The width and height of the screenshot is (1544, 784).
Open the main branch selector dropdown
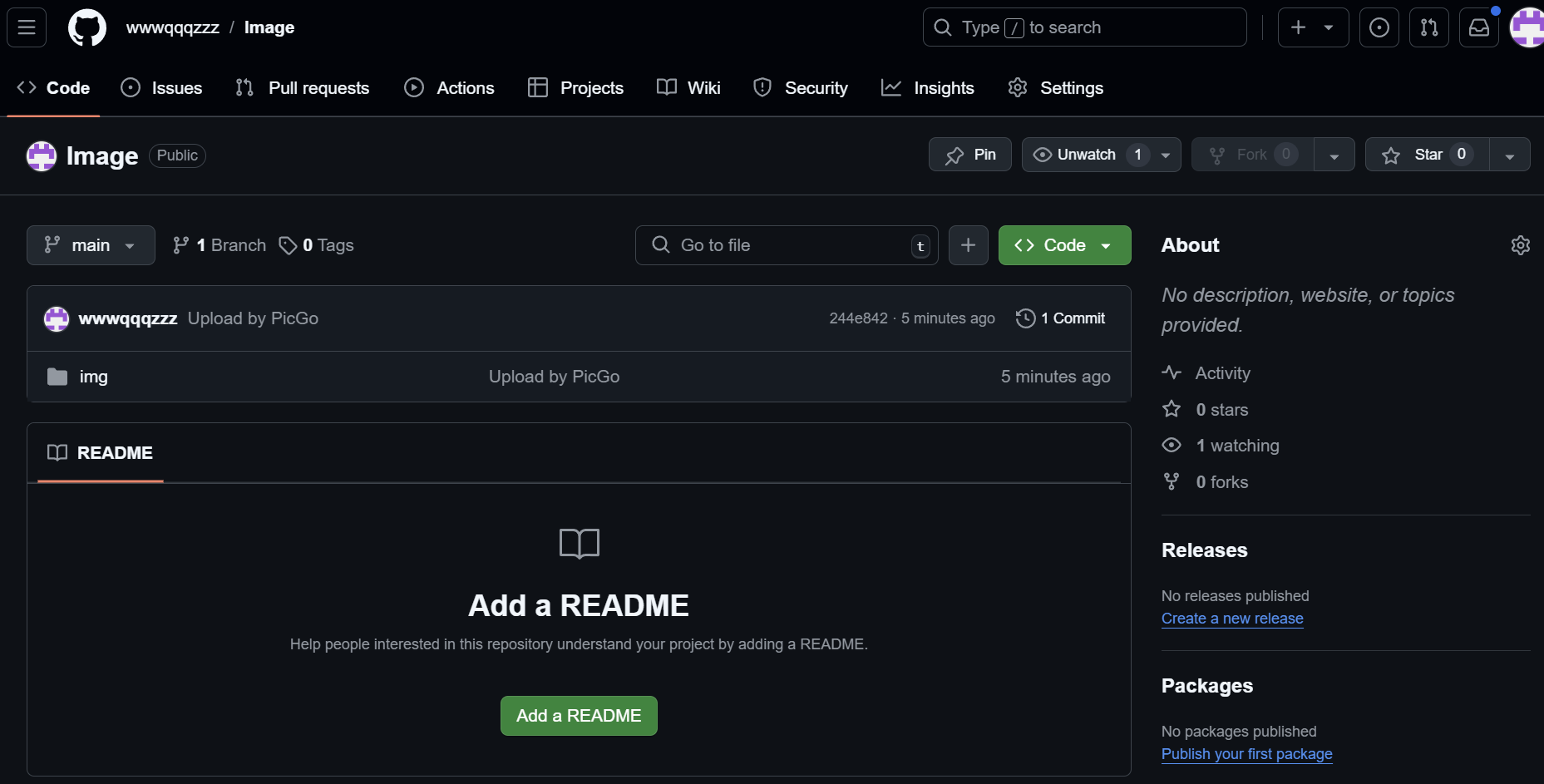tap(91, 245)
